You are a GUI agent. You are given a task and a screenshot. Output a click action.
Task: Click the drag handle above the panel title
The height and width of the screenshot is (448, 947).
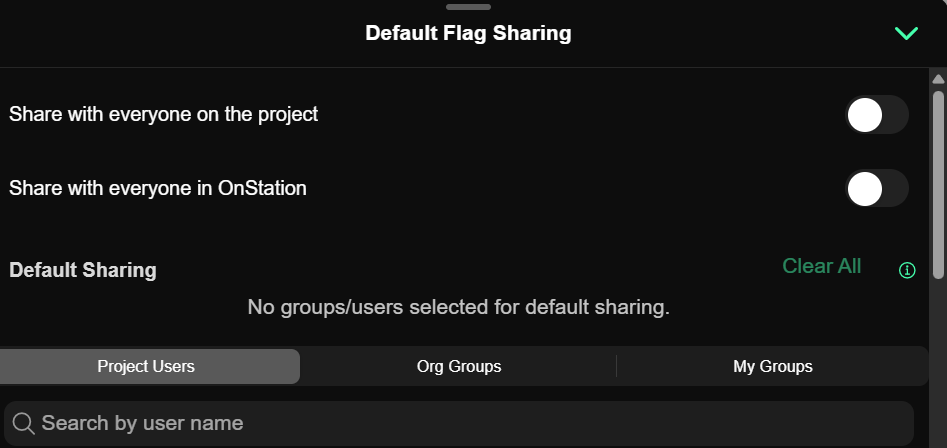pos(468,7)
